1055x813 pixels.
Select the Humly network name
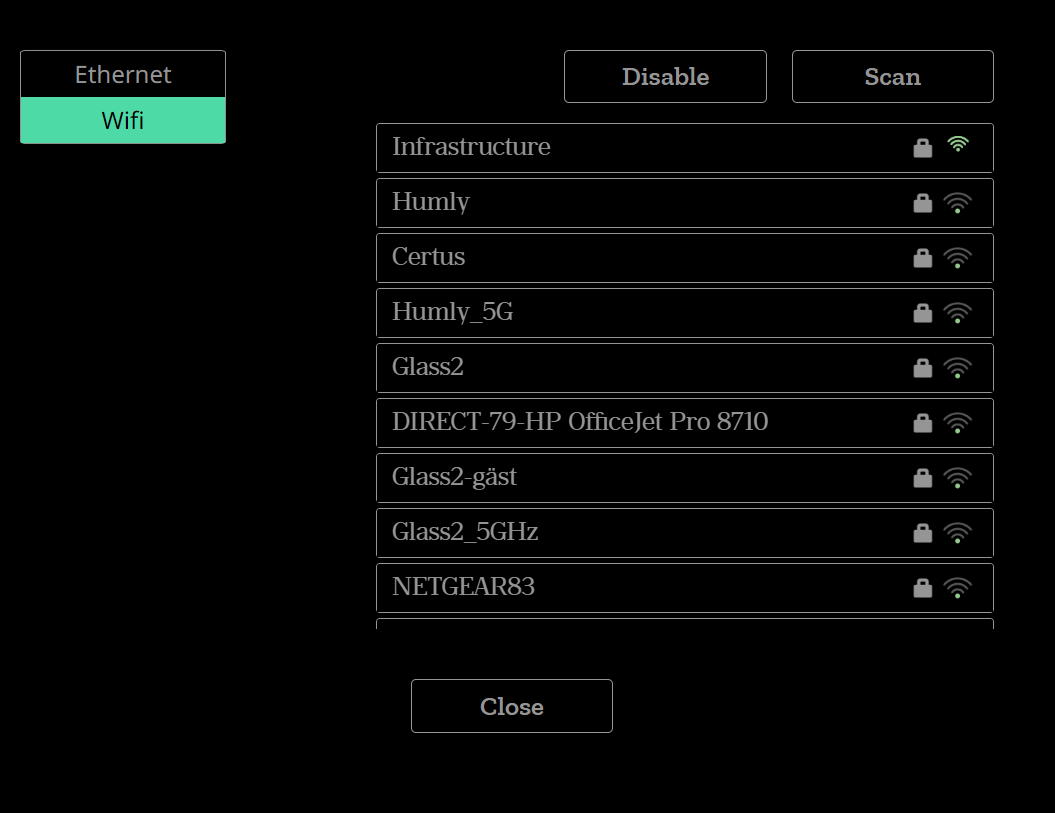431,202
